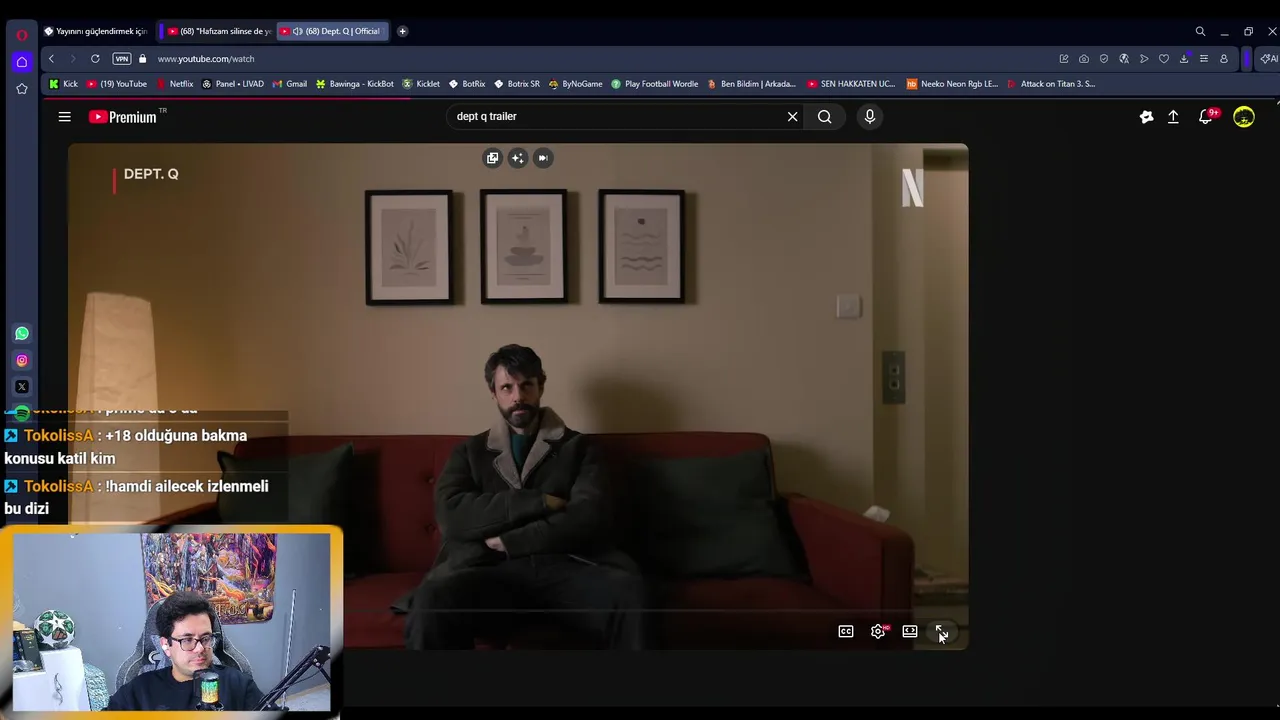
Task: View site security lock info
Action: point(142,59)
